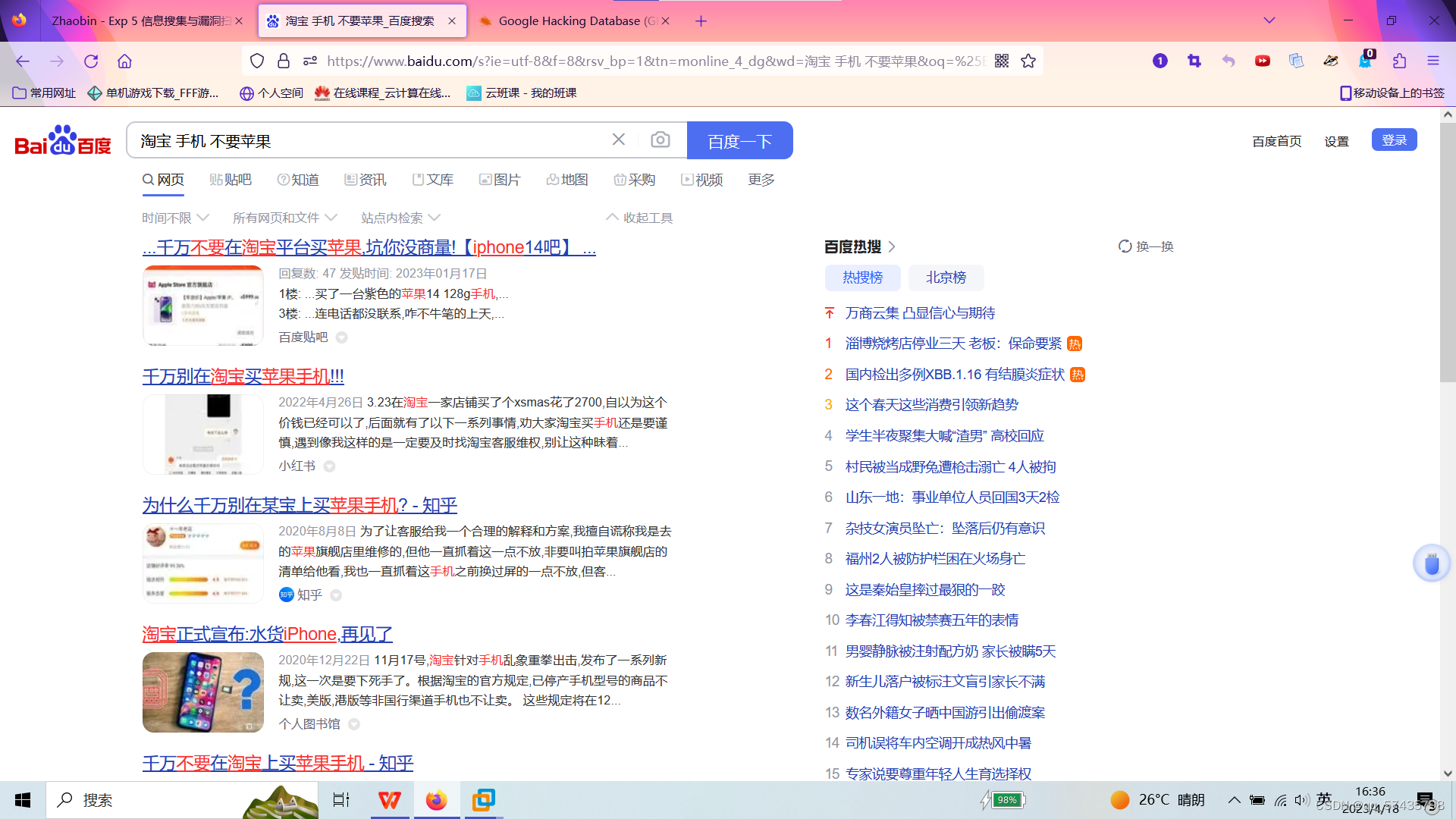Click the VMware taskbar icon

pyautogui.click(x=483, y=800)
